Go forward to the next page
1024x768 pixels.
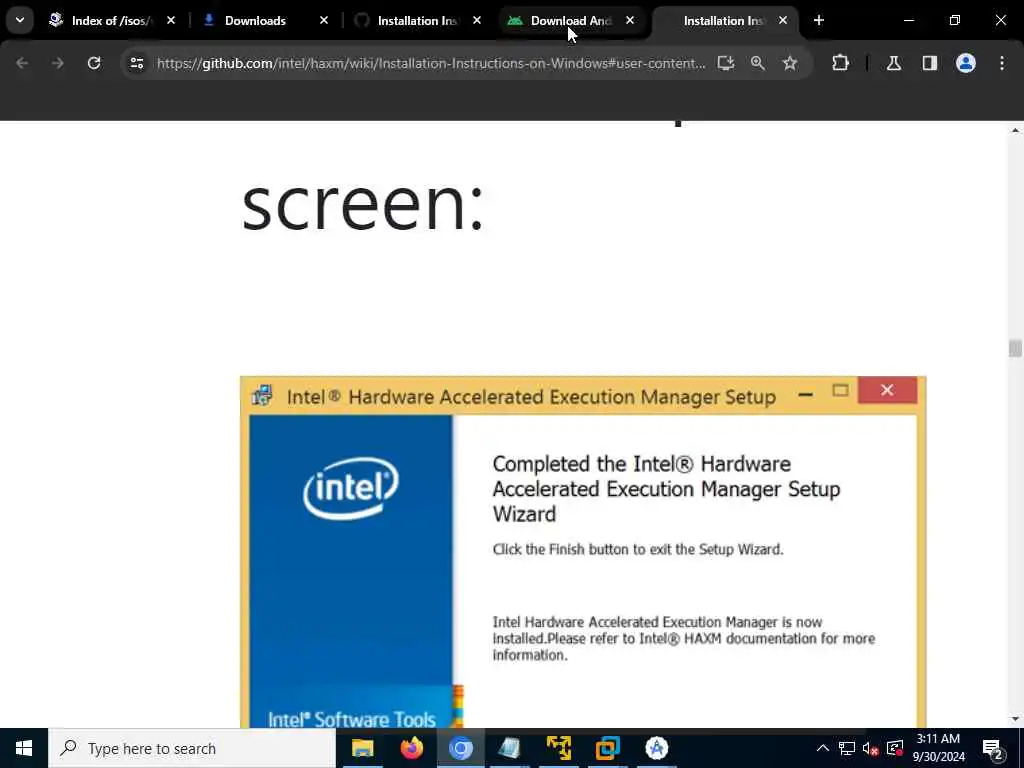tap(57, 63)
